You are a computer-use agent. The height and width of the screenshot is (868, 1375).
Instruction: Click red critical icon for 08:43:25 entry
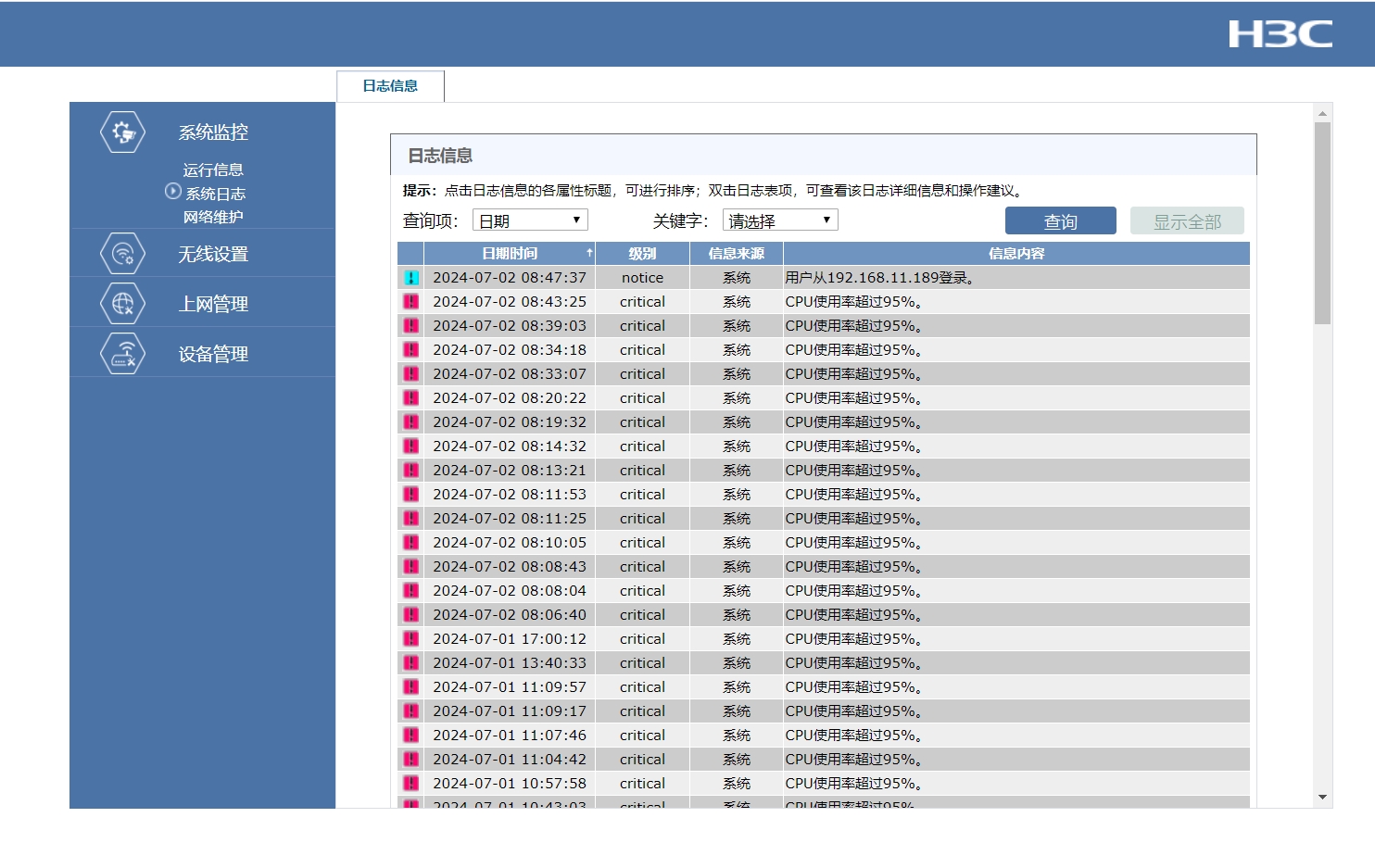point(410,302)
